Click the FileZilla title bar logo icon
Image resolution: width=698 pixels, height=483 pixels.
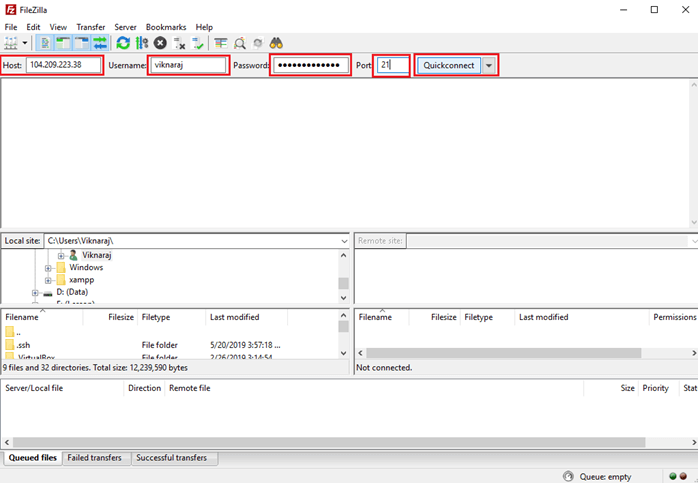(x=11, y=10)
